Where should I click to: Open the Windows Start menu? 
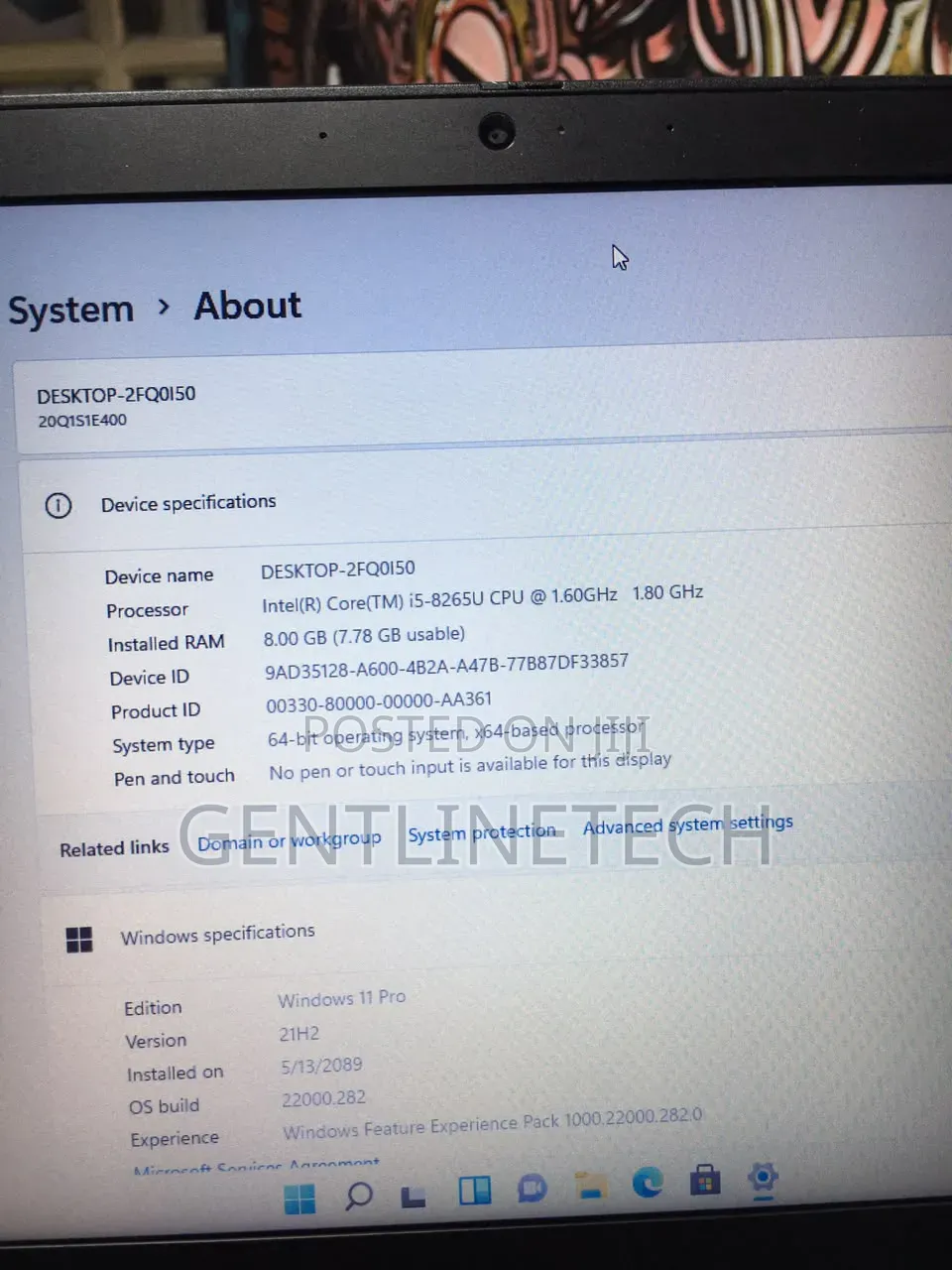pos(299,1199)
